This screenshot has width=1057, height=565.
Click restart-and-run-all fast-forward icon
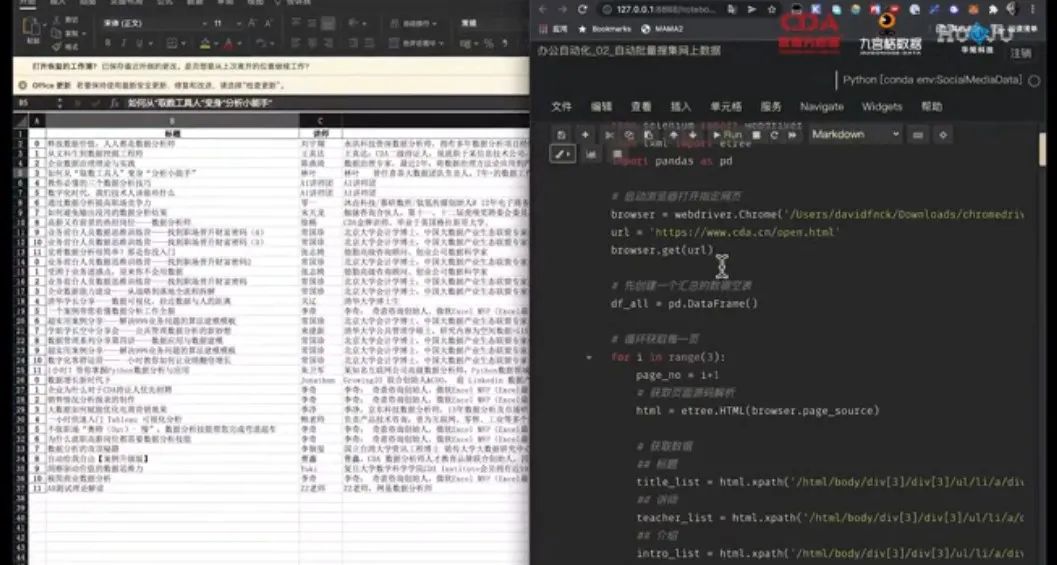793,135
